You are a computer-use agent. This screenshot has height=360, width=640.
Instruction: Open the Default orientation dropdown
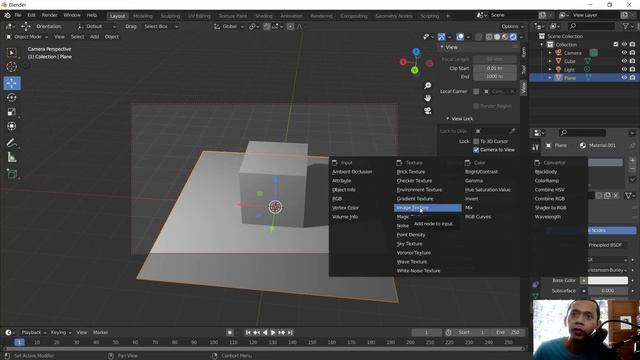96,27
